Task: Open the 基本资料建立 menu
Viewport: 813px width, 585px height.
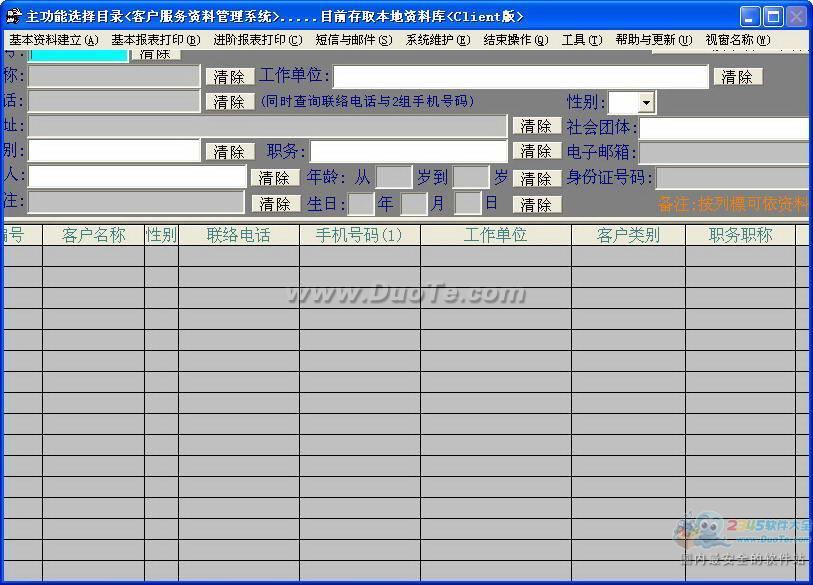Action: (x=53, y=40)
